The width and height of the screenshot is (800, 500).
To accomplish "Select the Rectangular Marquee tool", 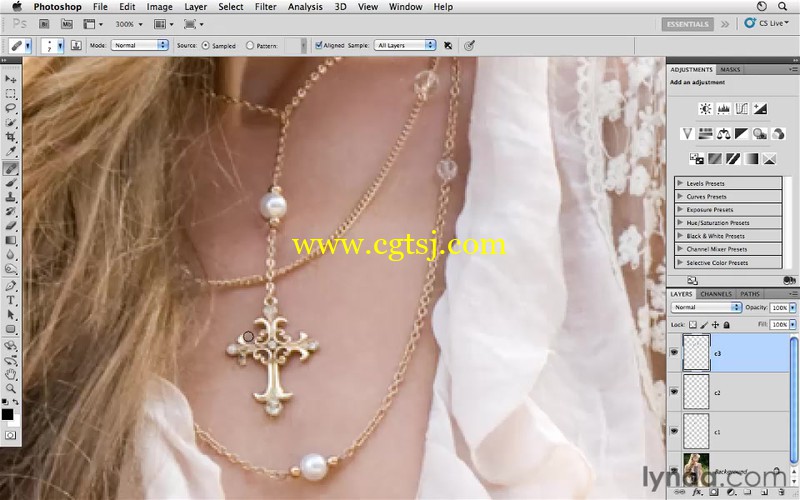I will click(x=11, y=94).
